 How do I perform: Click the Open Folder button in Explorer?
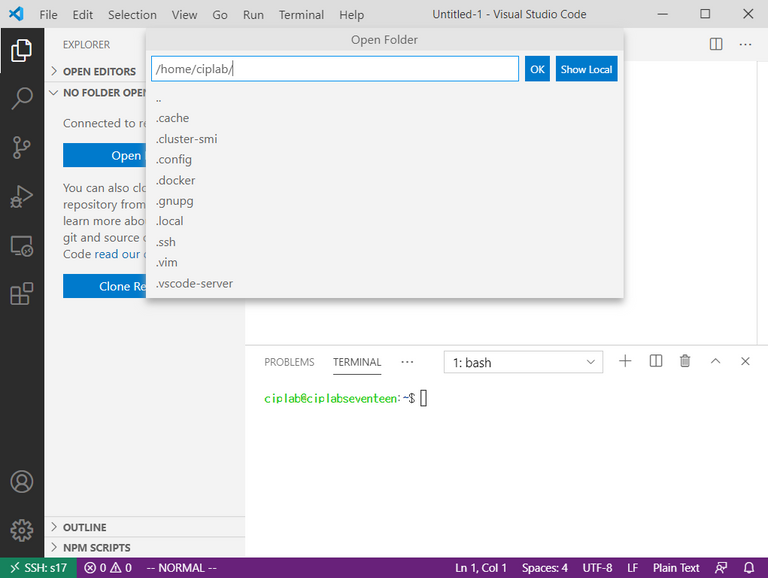[105, 155]
